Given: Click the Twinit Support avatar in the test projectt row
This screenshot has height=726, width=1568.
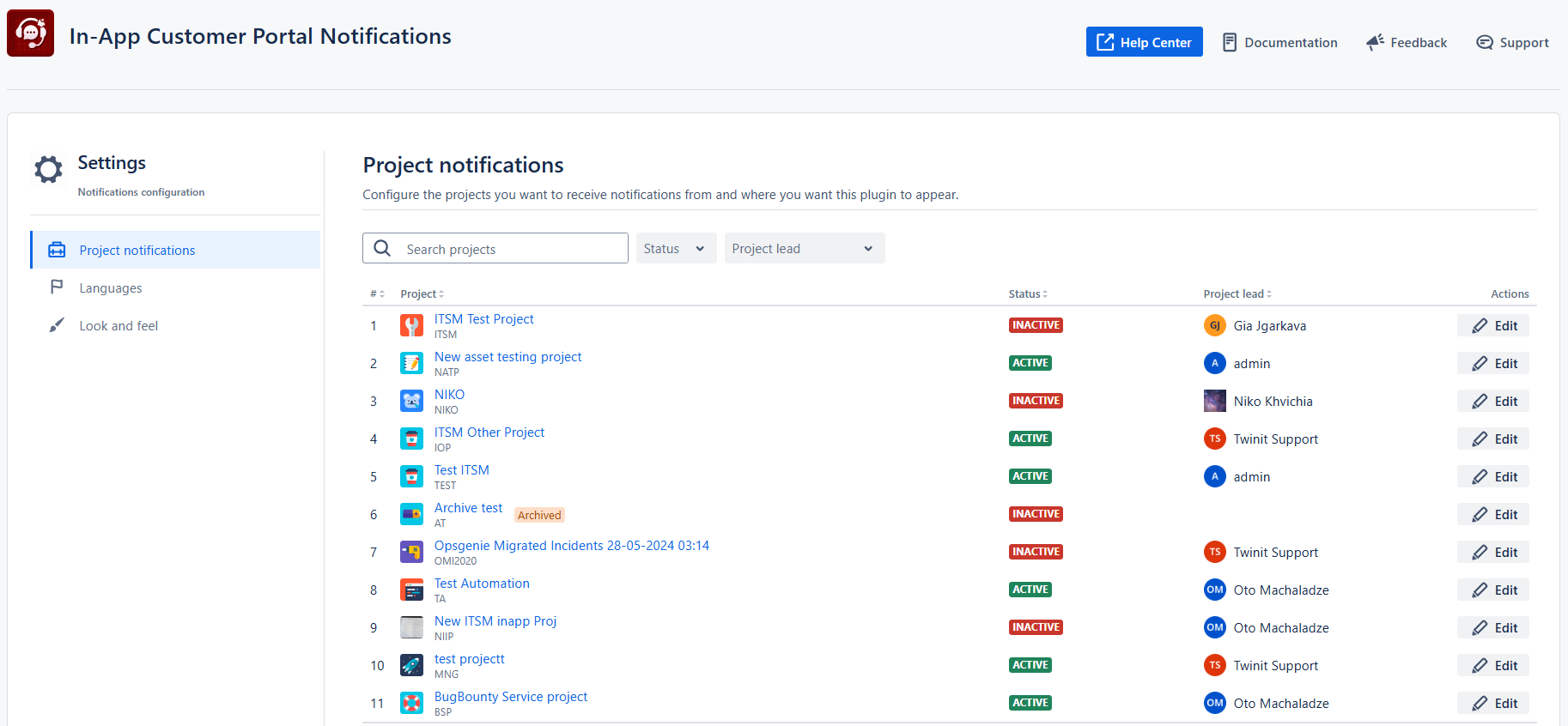Looking at the screenshot, I should pos(1214,665).
